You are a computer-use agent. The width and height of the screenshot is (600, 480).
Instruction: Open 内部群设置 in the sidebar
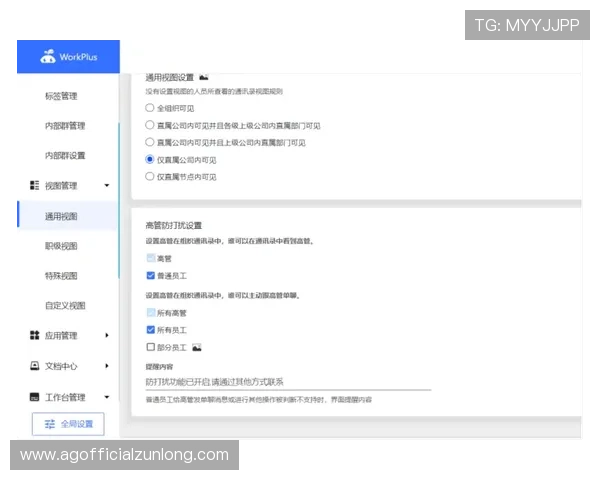click(65, 156)
